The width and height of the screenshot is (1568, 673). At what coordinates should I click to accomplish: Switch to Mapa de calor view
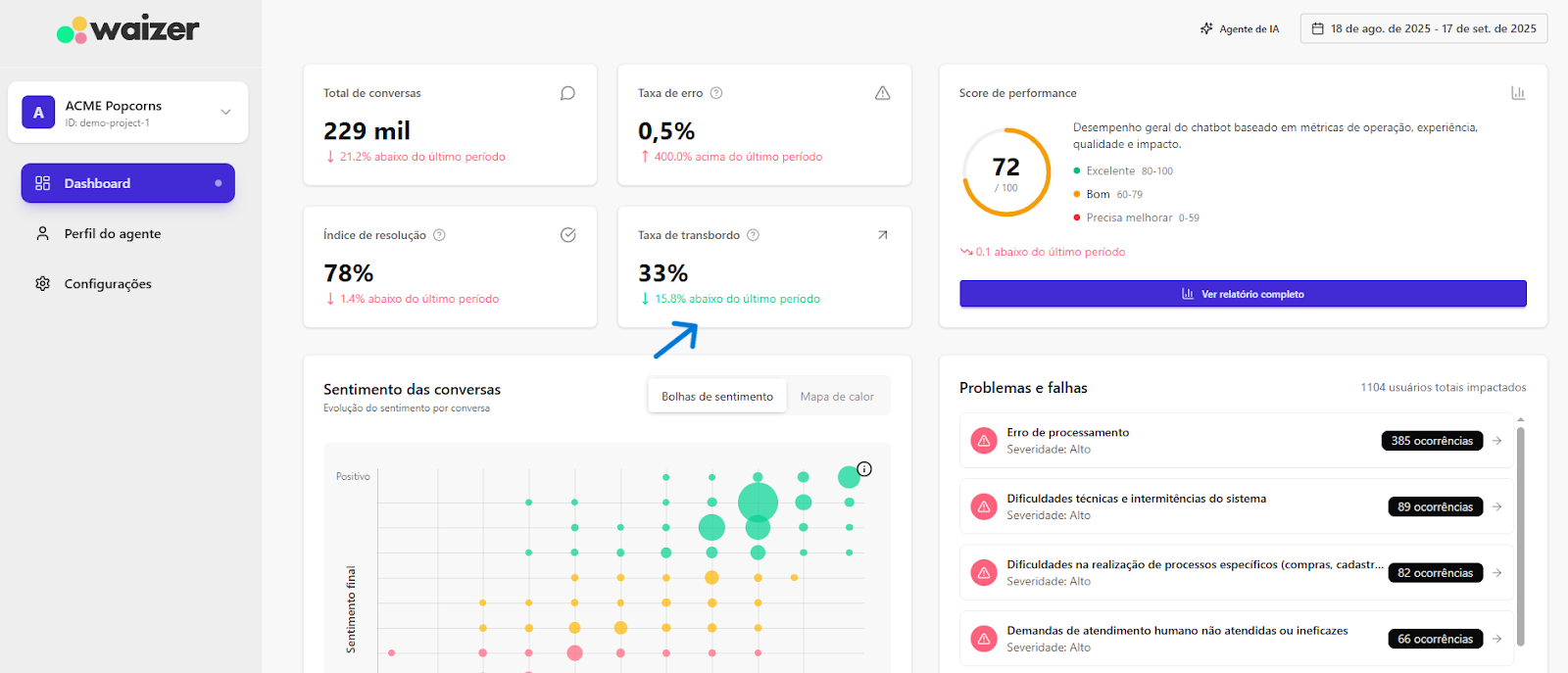(836, 397)
